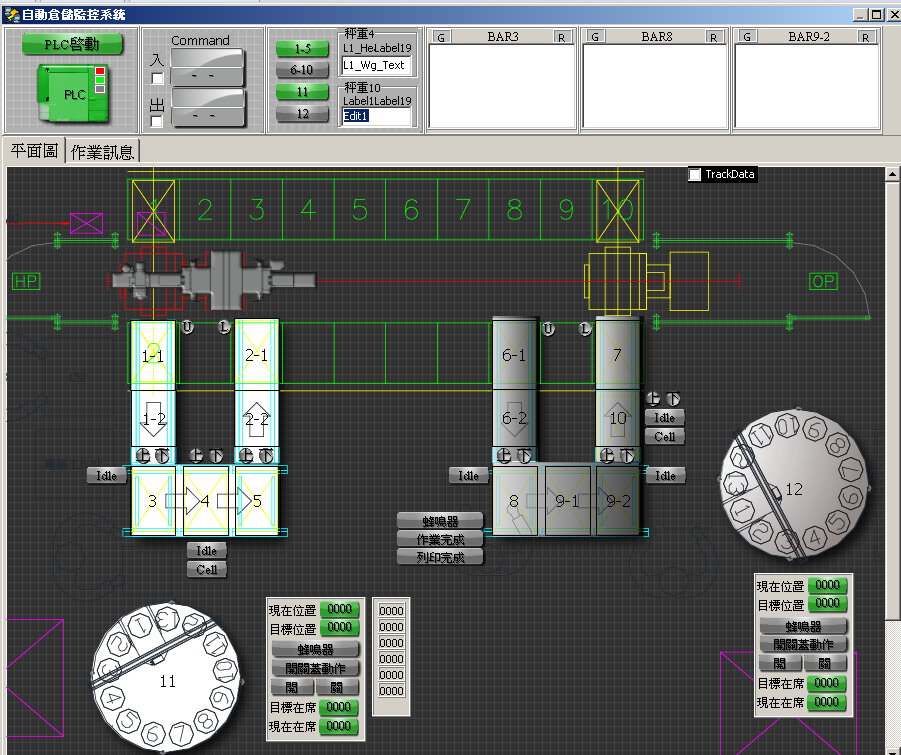Screen dimensions: 901x755
Task: Select the 6-10 range button
Action: point(302,70)
